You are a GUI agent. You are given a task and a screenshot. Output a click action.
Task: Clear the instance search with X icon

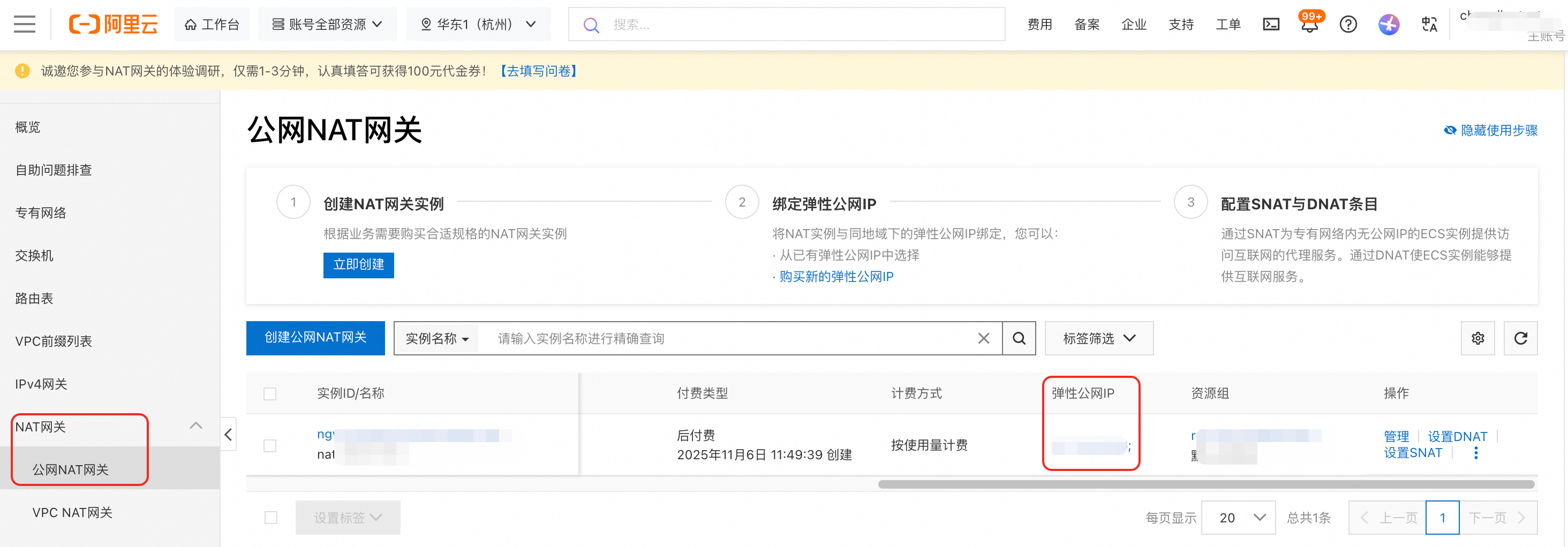coord(983,338)
